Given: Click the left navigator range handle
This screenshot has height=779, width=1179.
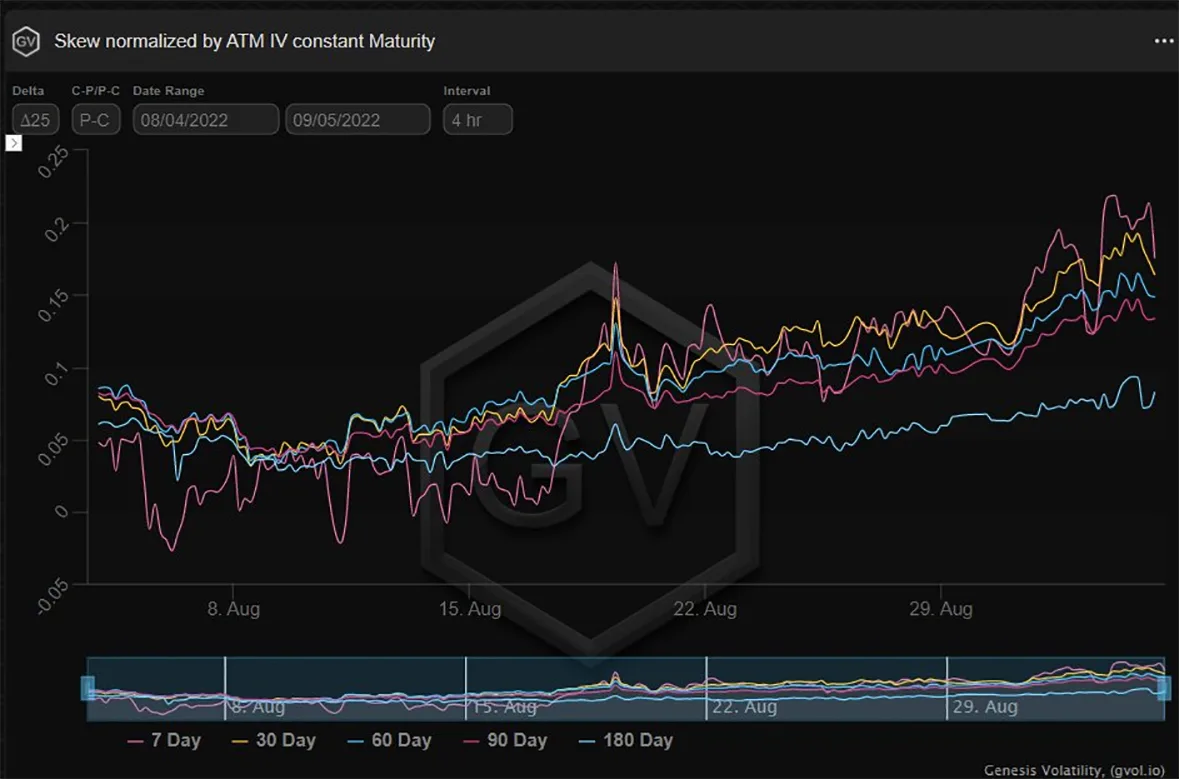Looking at the screenshot, I should 88,688.
